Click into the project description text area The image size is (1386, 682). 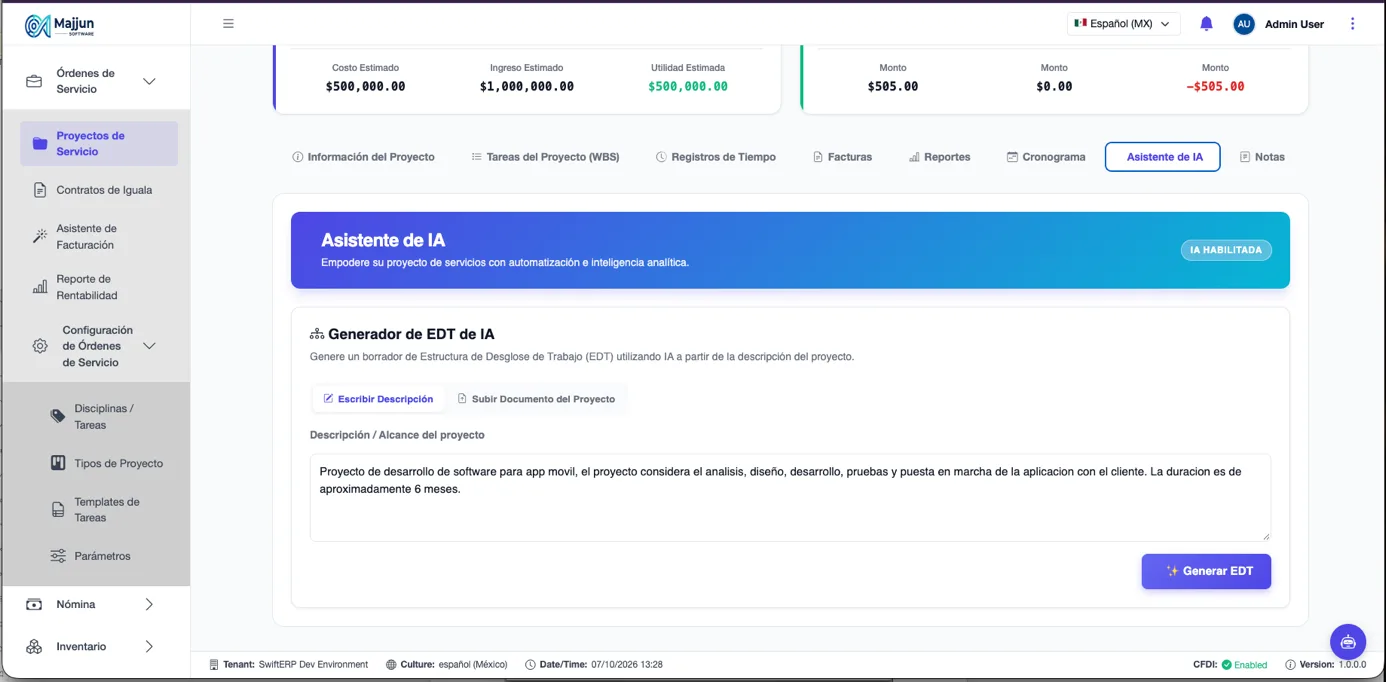(790, 498)
